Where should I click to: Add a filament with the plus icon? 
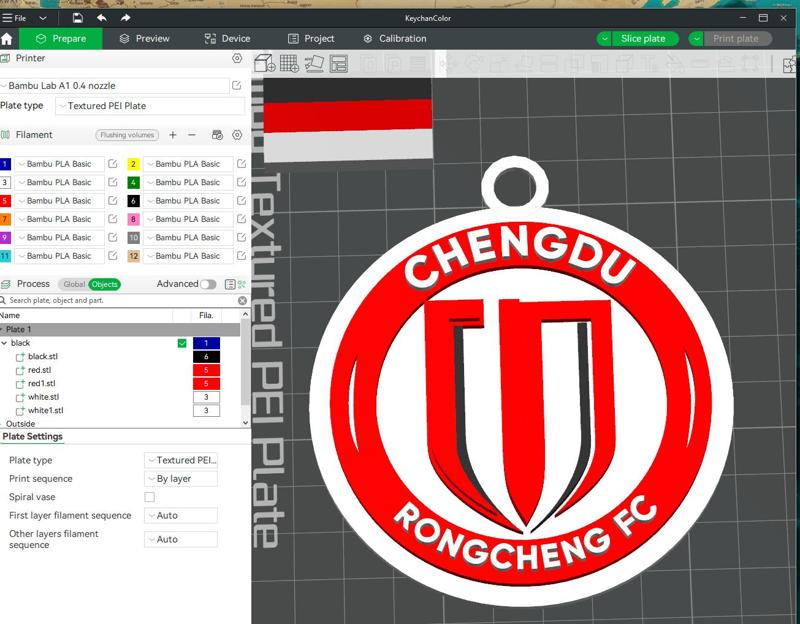(x=173, y=135)
